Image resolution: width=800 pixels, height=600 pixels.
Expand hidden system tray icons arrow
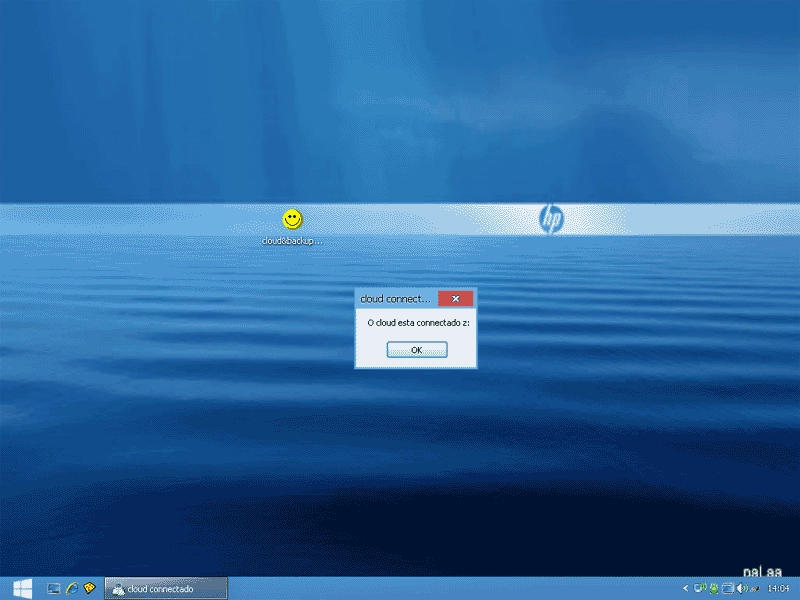[685, 588]
